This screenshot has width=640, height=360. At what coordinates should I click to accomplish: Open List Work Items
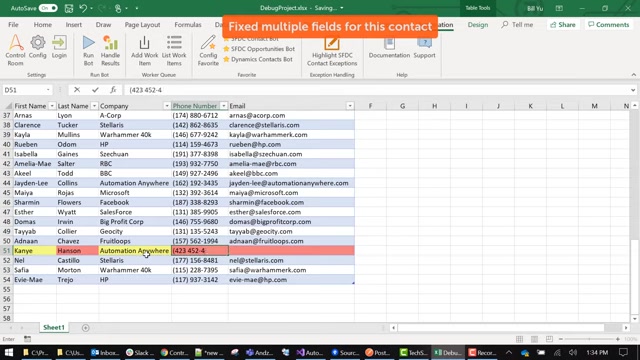(x=174, y=50)
